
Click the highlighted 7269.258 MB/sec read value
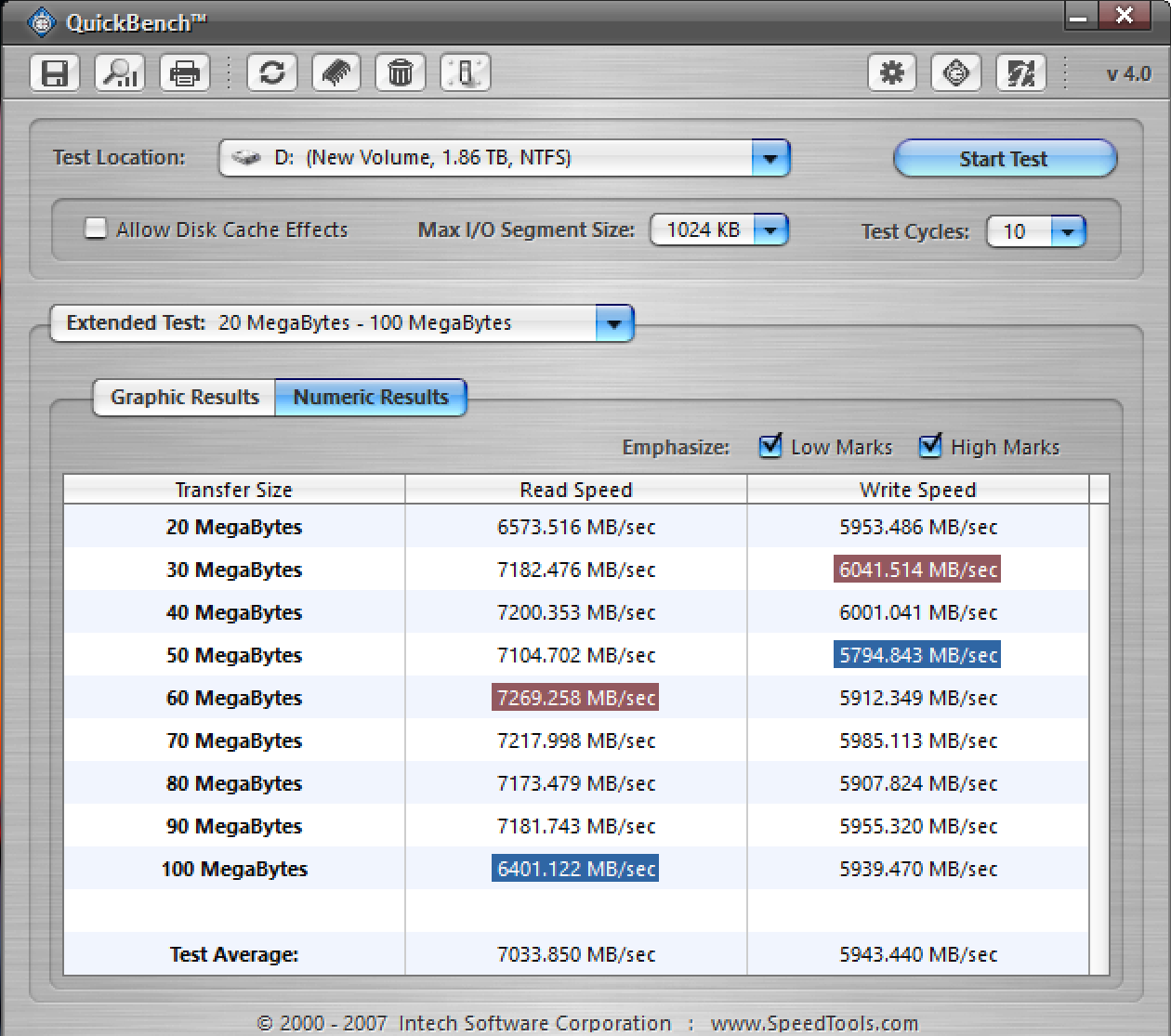tap(575, 698)
